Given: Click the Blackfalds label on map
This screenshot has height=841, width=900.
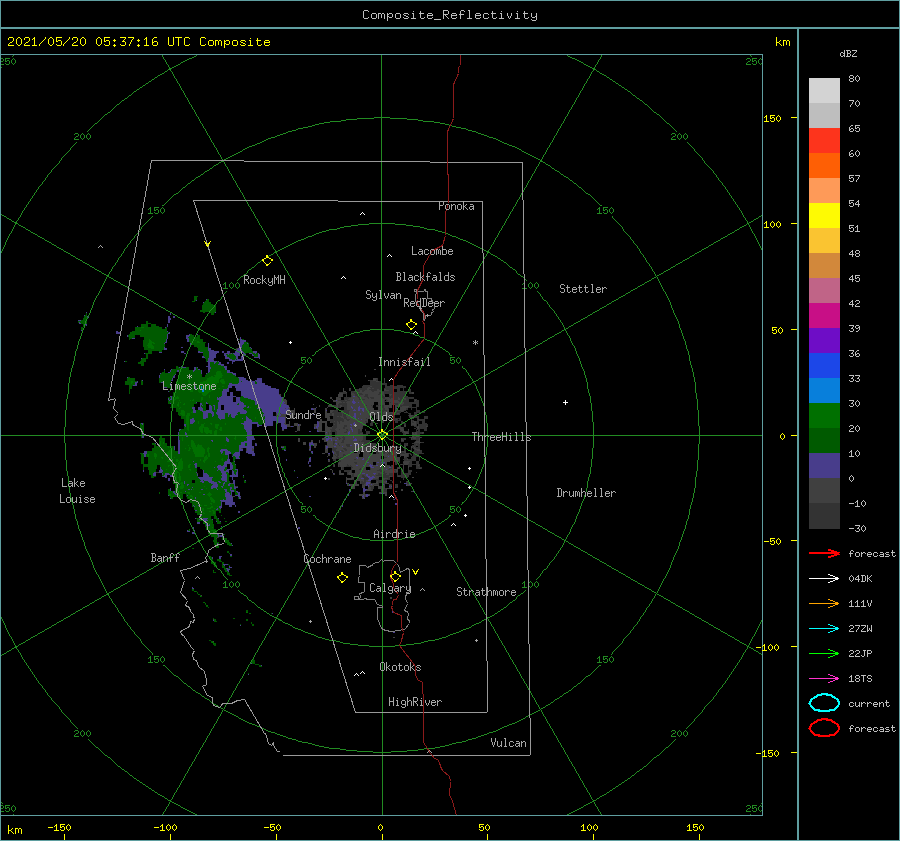Looking at the screenshot, I should (x=425, y=277).
